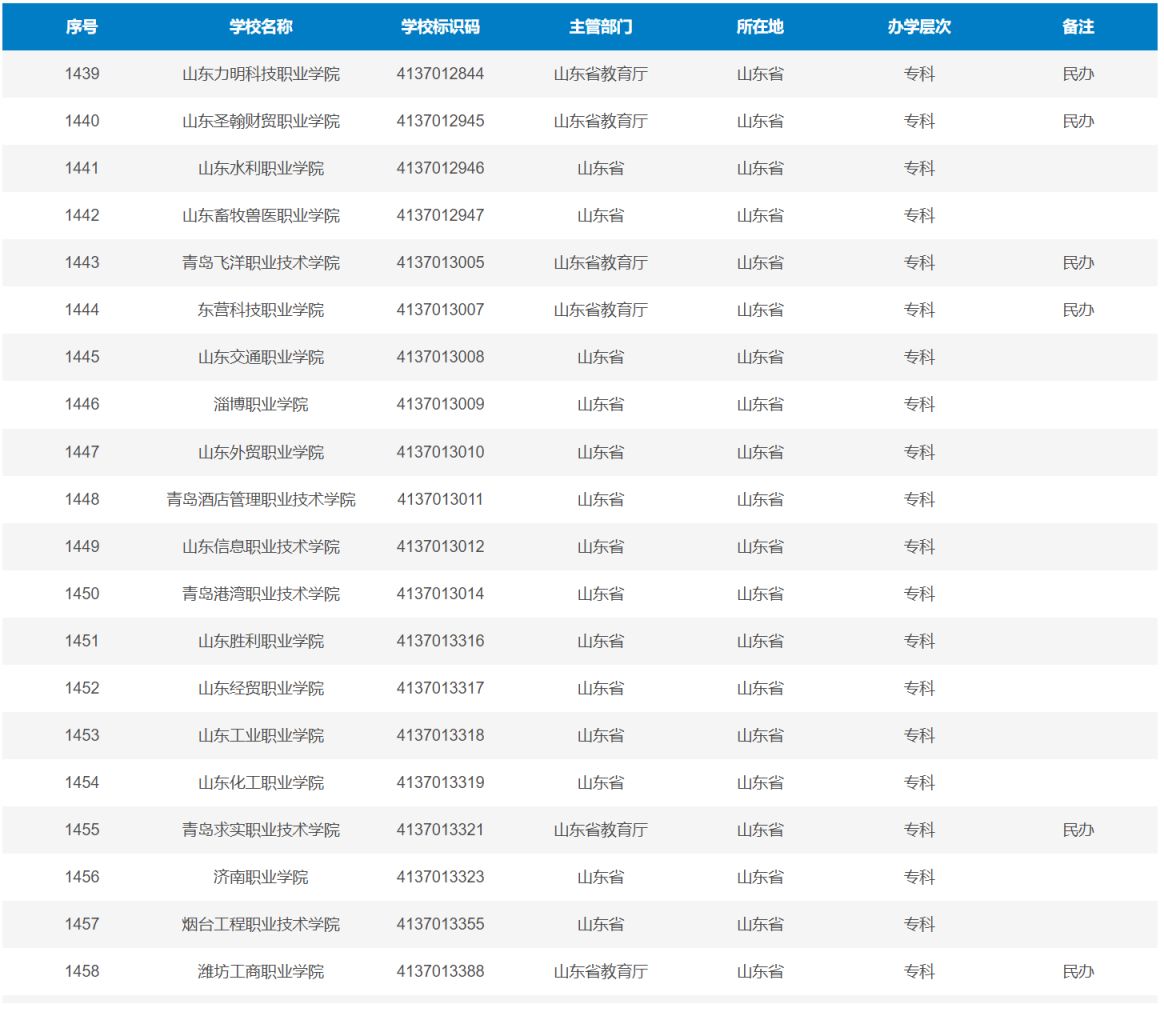Click school code 4137013355
Viewport: 1164px width, 1012px height.
coord(440,924)
